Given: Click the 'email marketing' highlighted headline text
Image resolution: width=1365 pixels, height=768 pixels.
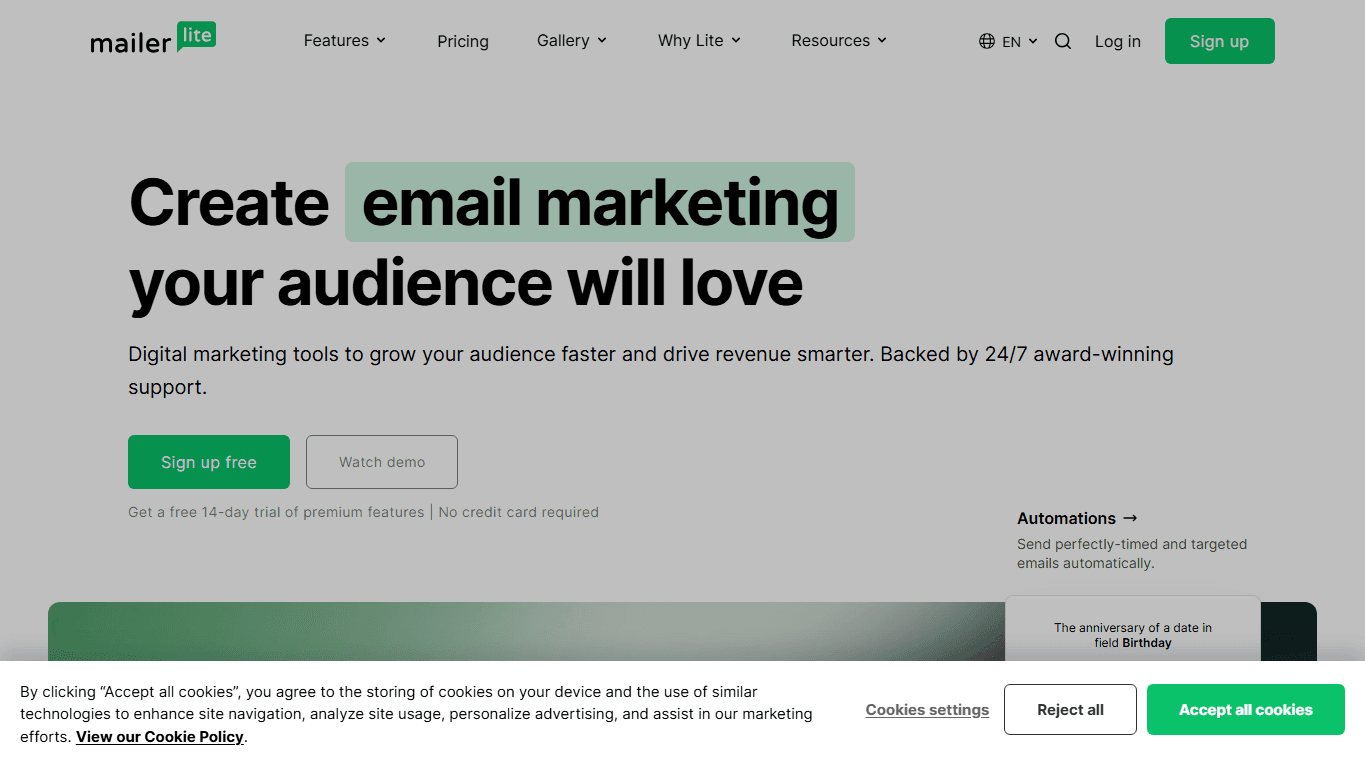Looking at the screenshot, I should click(x=600, y=202).
